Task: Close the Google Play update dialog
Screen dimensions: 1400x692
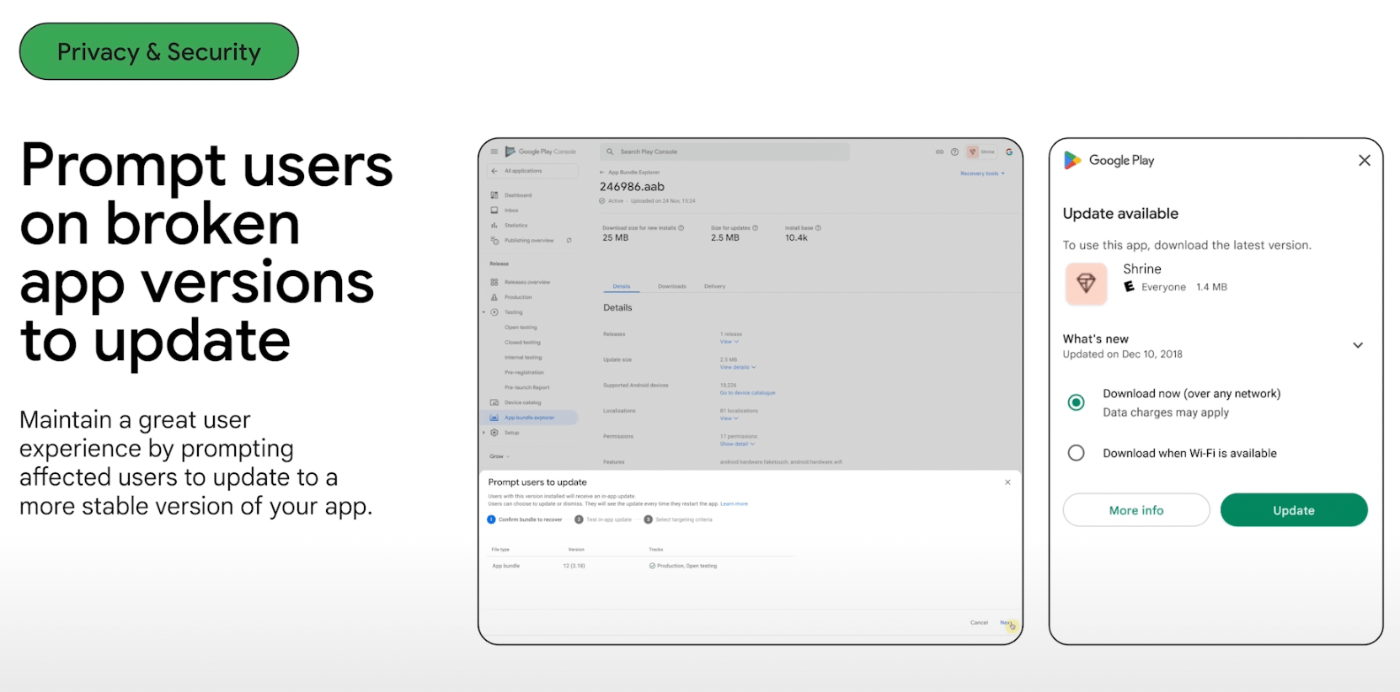Action: (1364, 160)
